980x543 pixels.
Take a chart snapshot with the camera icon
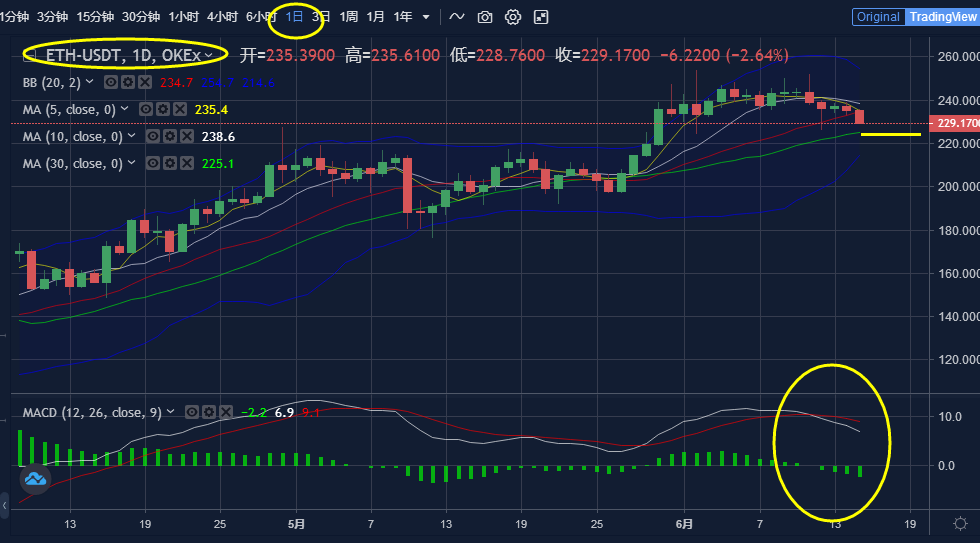pos(485,17)
